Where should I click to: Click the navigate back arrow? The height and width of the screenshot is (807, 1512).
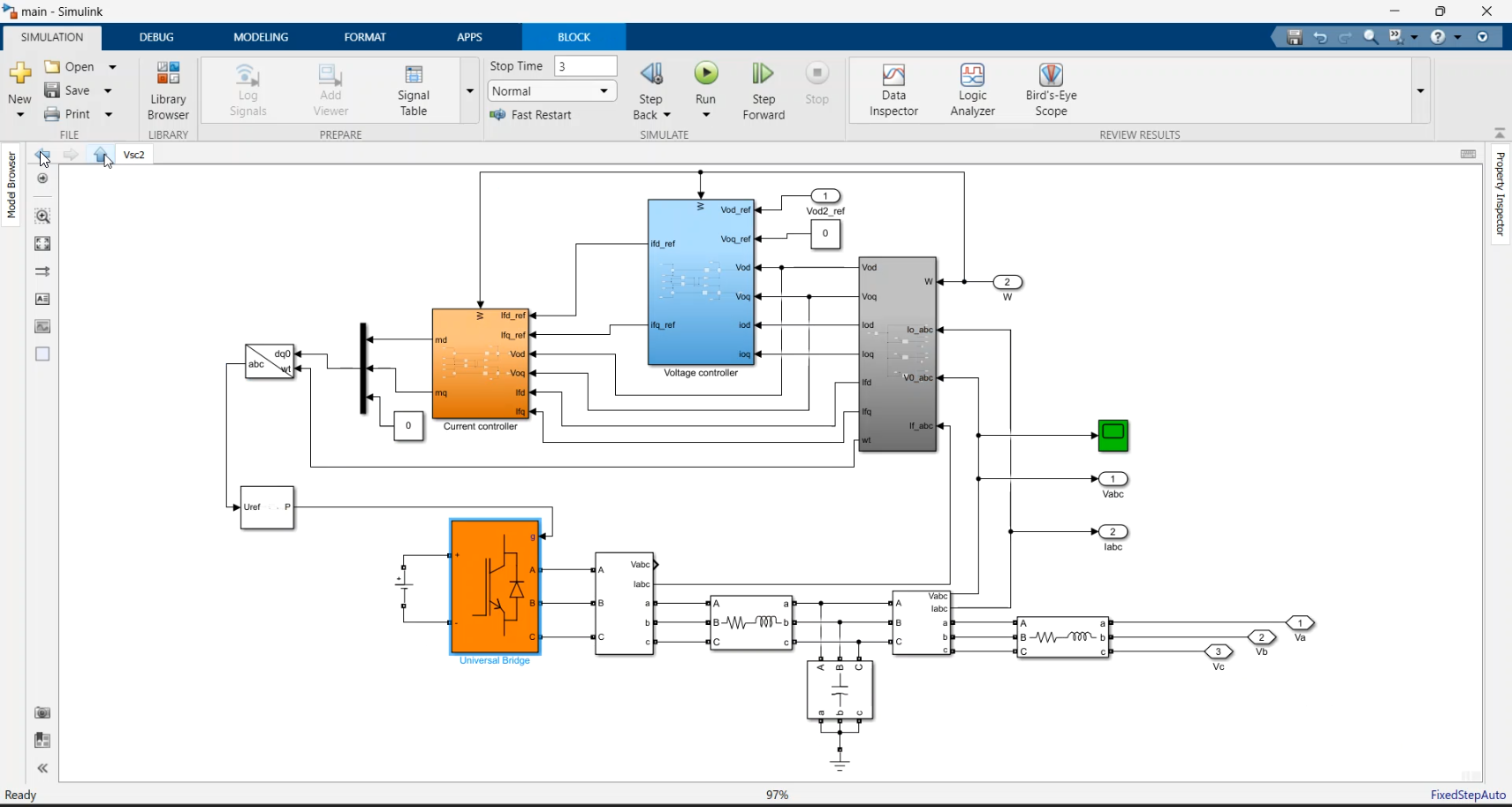42,155
